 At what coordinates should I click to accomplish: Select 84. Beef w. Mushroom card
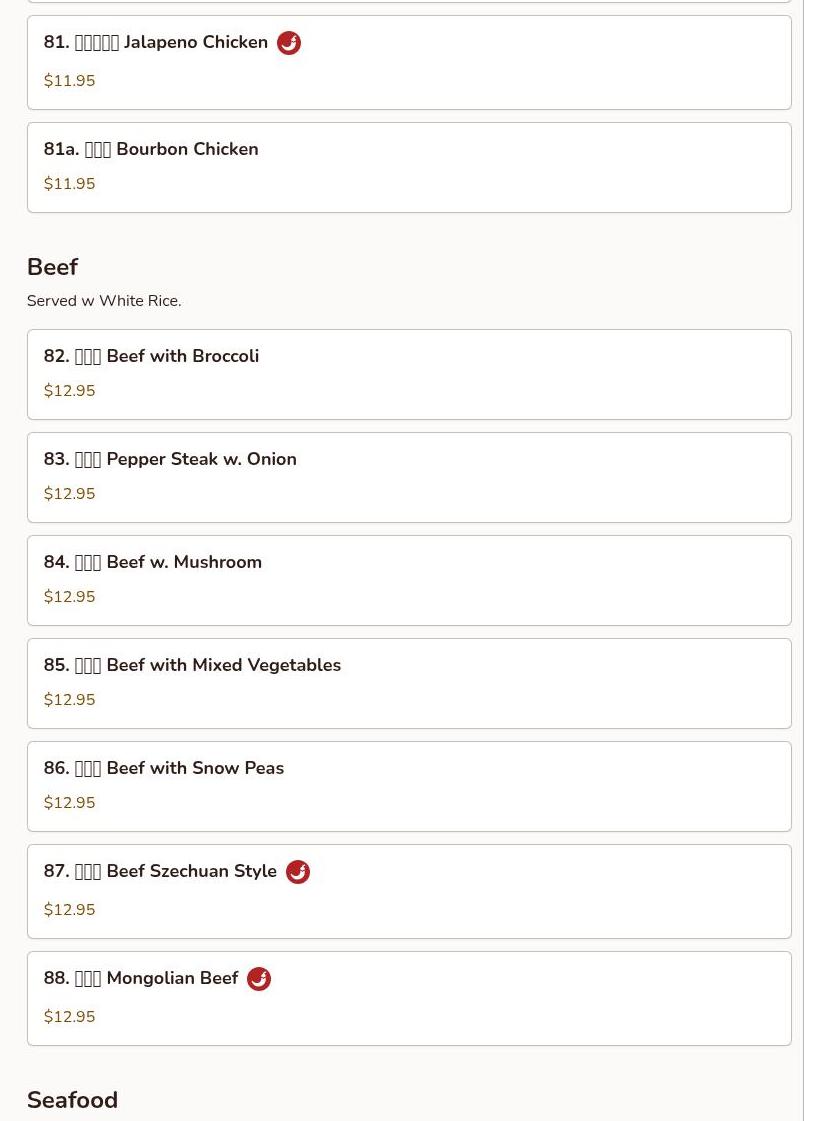(408, 580)
